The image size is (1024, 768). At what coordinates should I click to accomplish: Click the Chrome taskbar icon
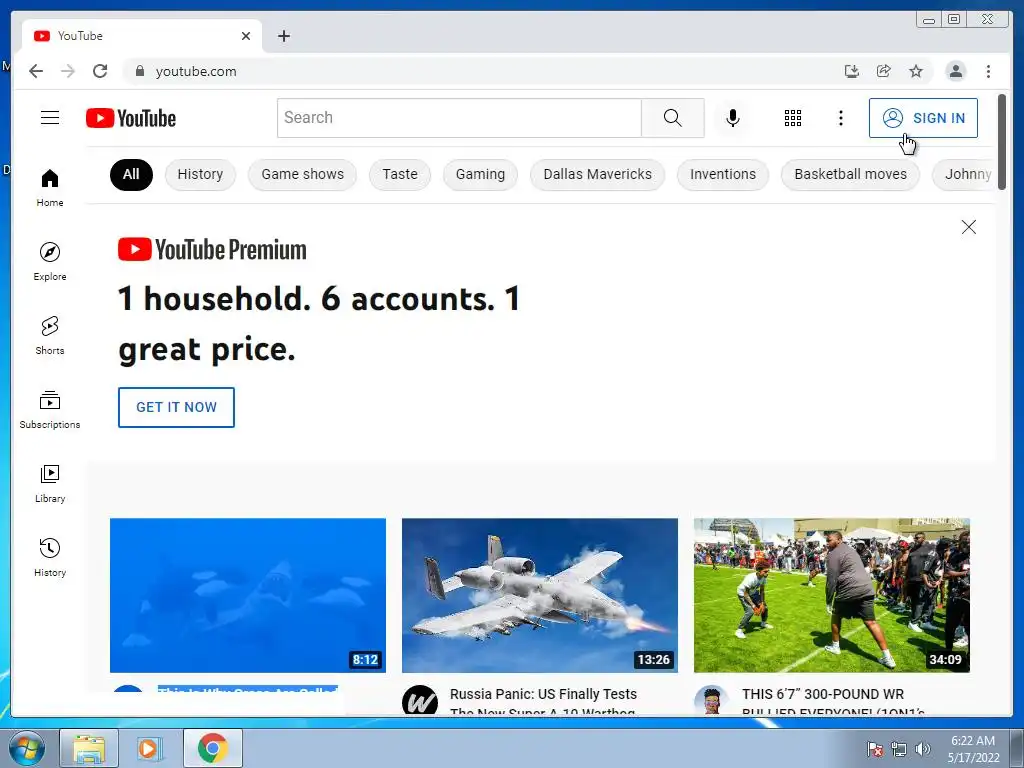(x=213, y=748)
